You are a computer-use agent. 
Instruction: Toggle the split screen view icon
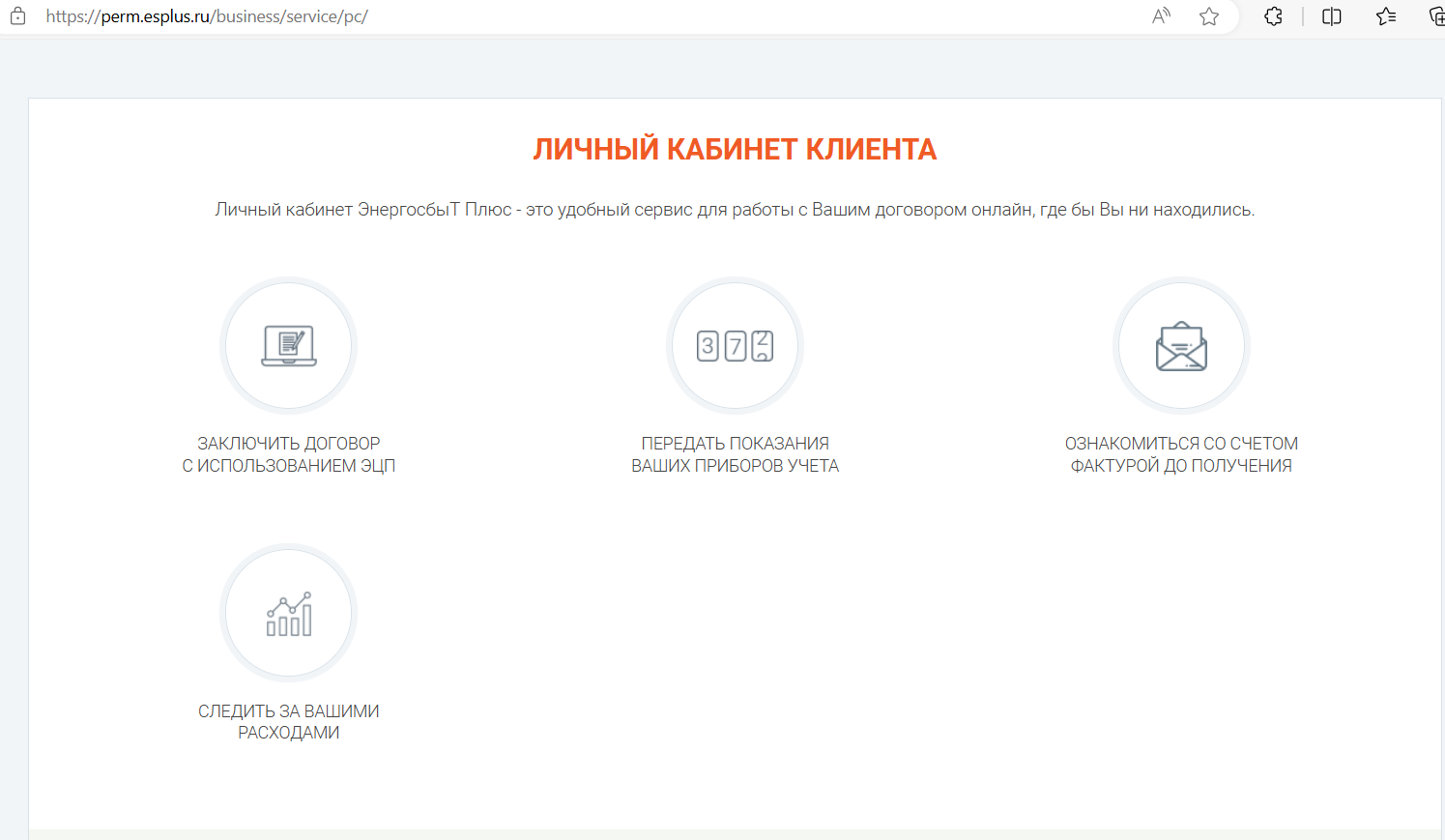[x=1331, y=16]
